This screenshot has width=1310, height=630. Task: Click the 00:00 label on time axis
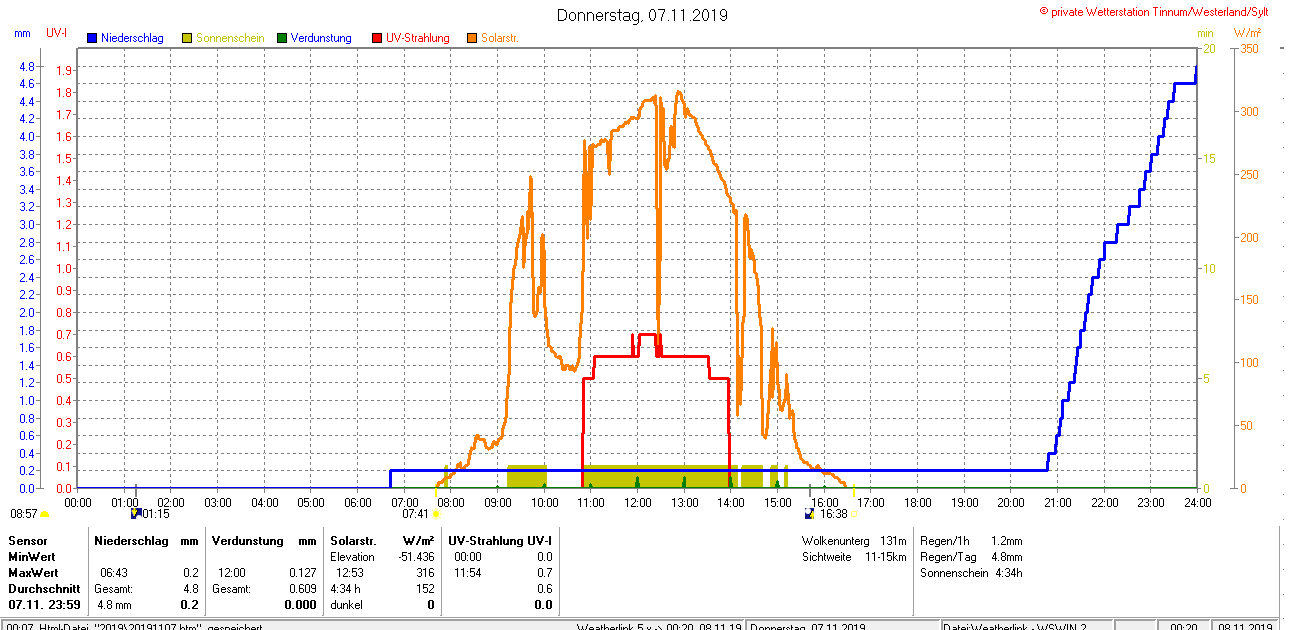pos(78,502)
